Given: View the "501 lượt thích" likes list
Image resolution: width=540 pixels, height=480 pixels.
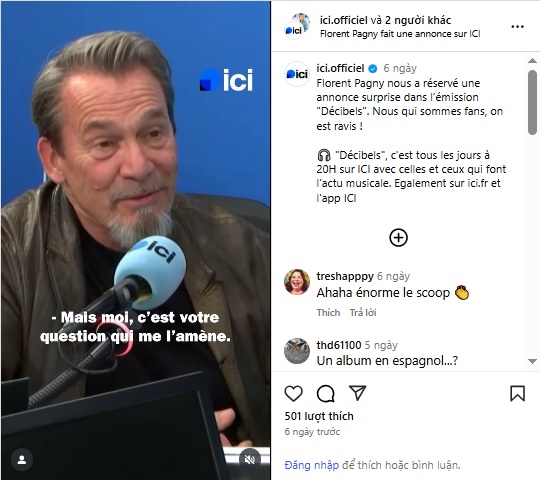Looking at the screenshot, I should [319, 416].
